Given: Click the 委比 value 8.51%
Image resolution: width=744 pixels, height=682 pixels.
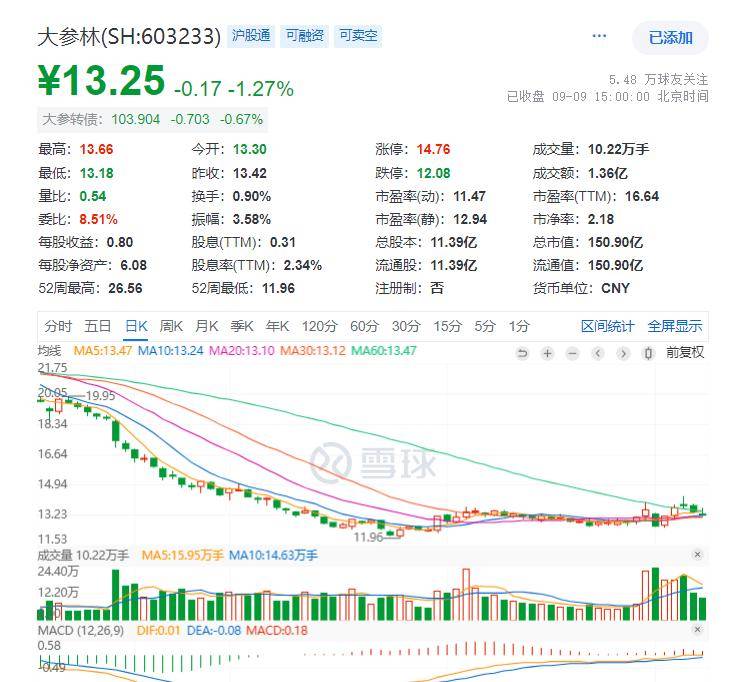Looking at the screenshot, I should click(x=98, y=219).
